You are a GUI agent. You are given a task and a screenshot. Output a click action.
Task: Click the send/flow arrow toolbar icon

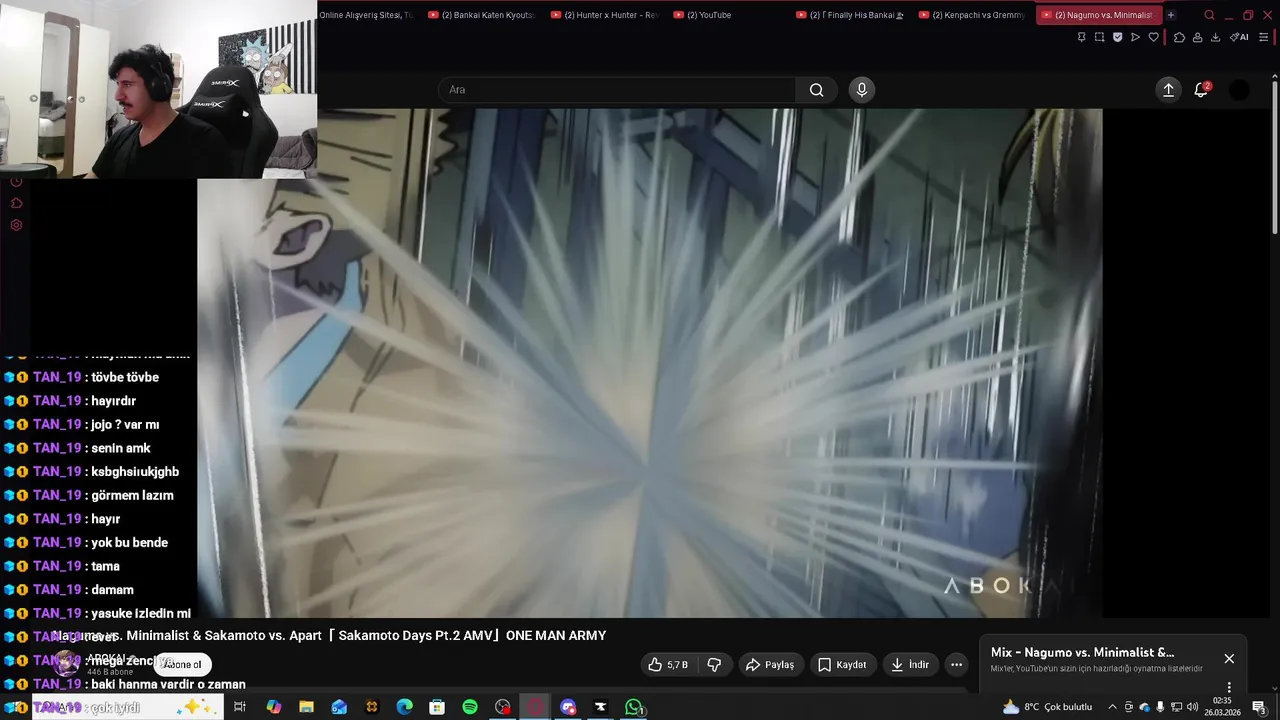pyautogui.click(x=1135, y=37)
